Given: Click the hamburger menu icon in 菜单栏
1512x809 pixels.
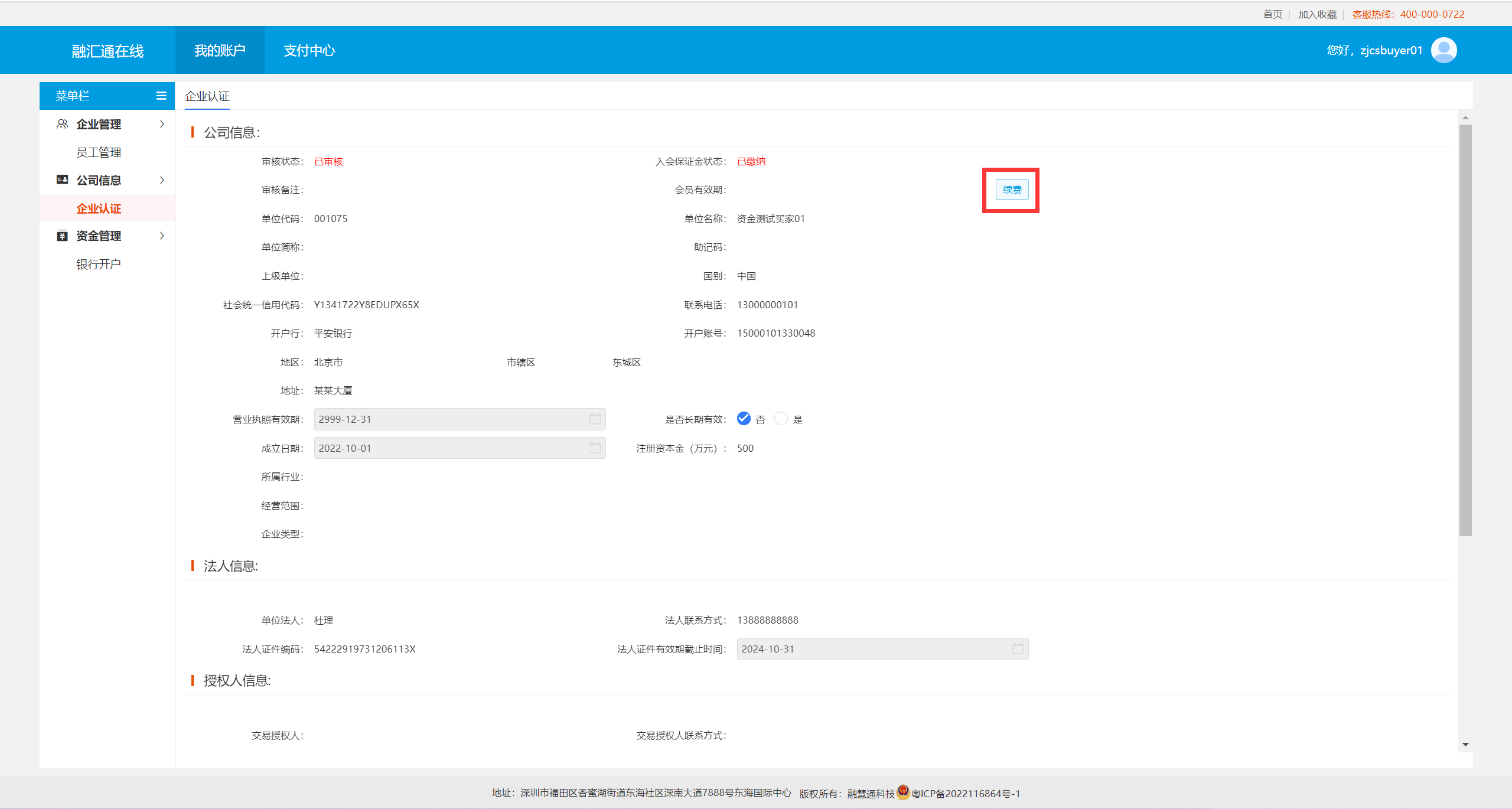Looking at the screenshot, I should [x=161, y=96].
